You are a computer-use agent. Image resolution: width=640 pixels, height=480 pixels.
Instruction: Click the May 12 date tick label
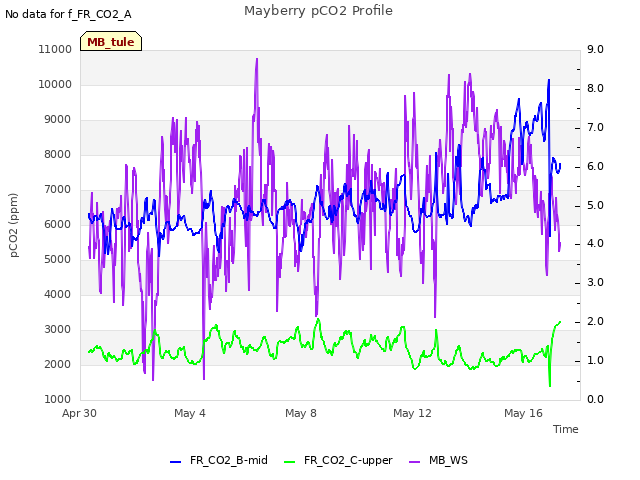click(x=412, y=413)
